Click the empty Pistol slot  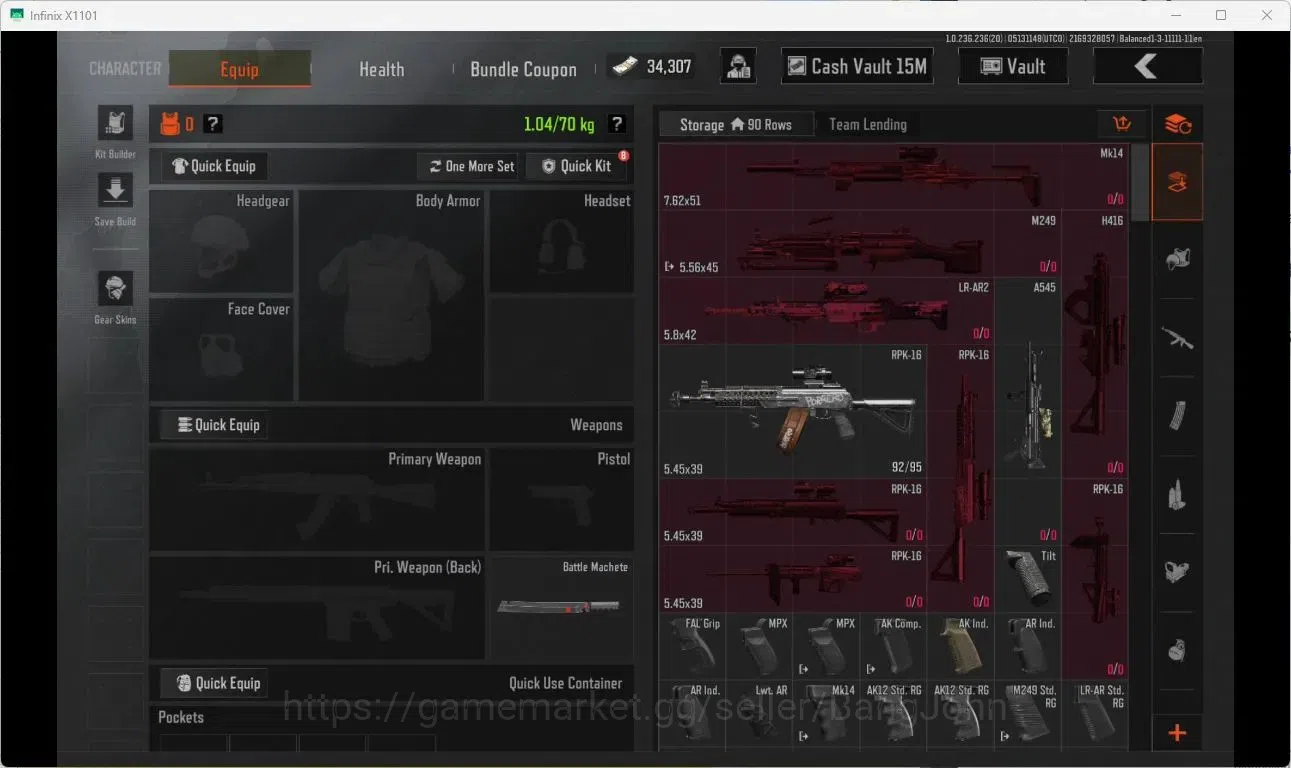[561, 499]
